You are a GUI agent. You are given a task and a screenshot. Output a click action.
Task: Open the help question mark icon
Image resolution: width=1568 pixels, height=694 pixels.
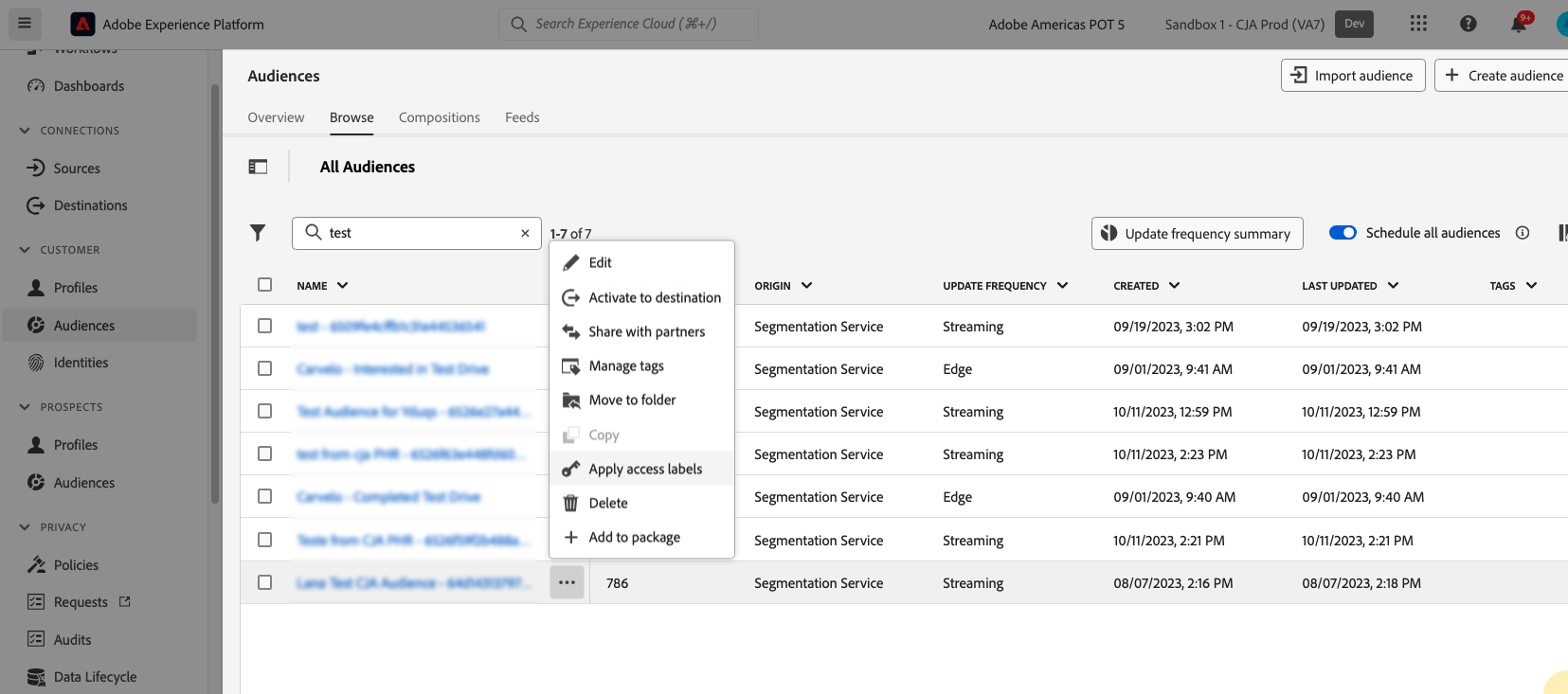(x=1468, y=24)
